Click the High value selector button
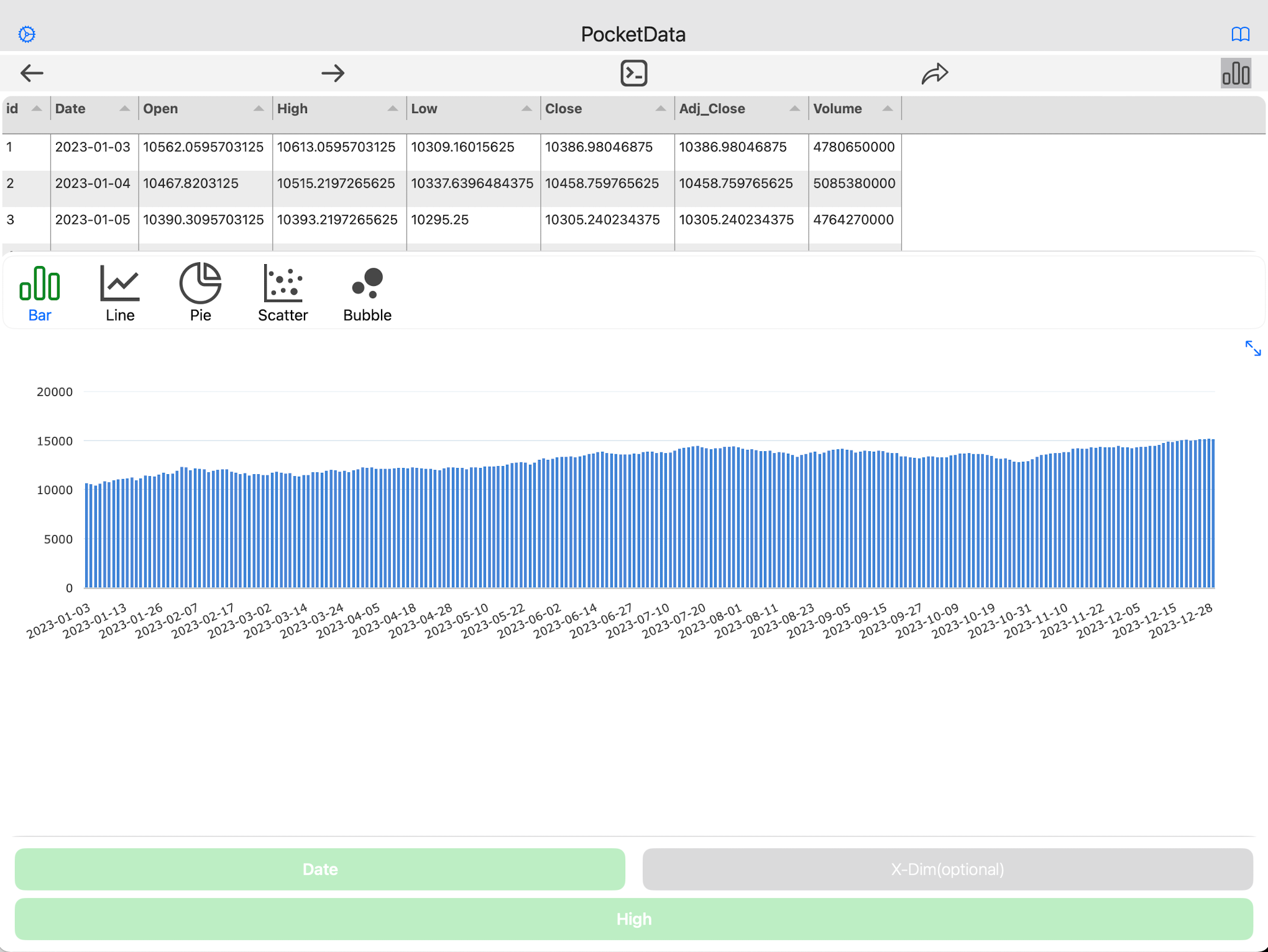Viewport: 1268px width, 952px height. [x=633, y=918]
